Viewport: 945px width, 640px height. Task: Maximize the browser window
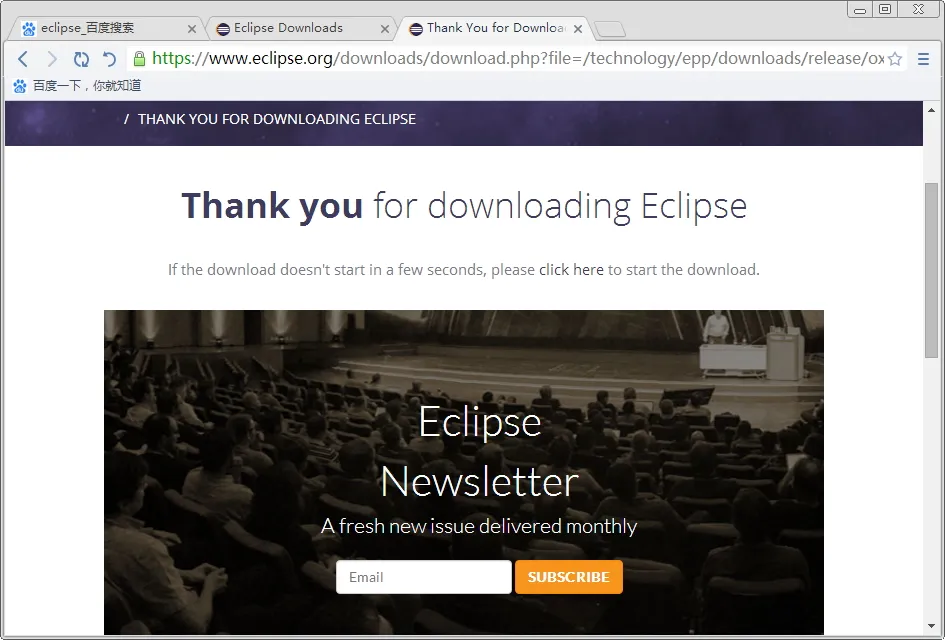coord(885,10)
